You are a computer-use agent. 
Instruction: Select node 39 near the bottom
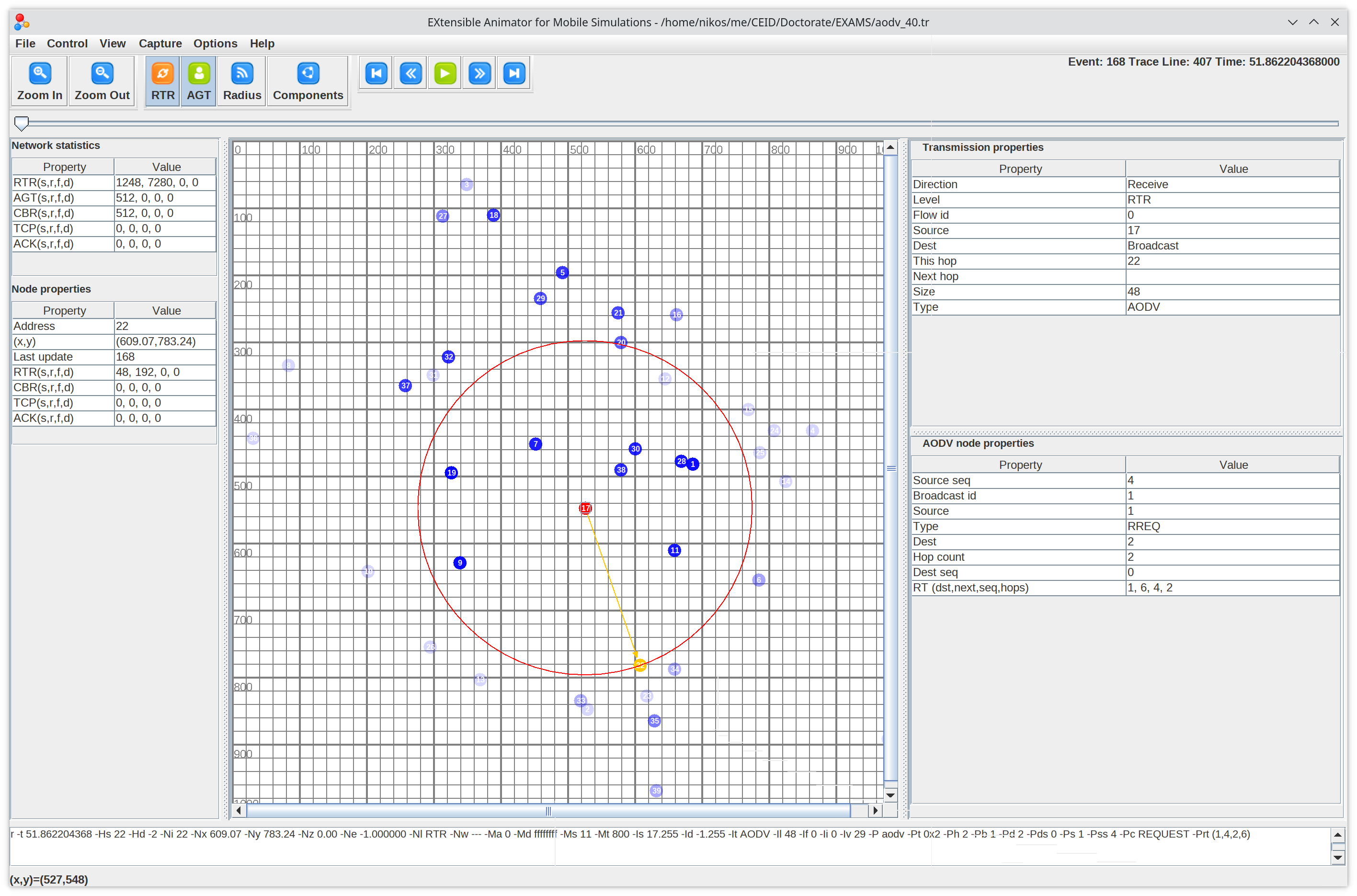tap(656, 791)
